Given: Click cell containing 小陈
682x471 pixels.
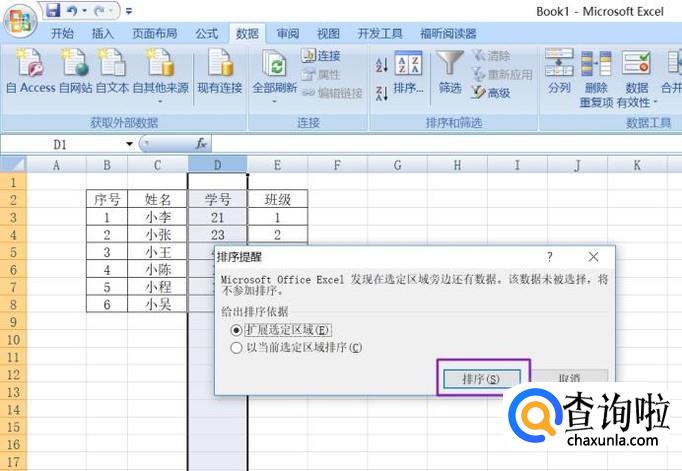Looking at the screenshot, I should click(157, 269).
